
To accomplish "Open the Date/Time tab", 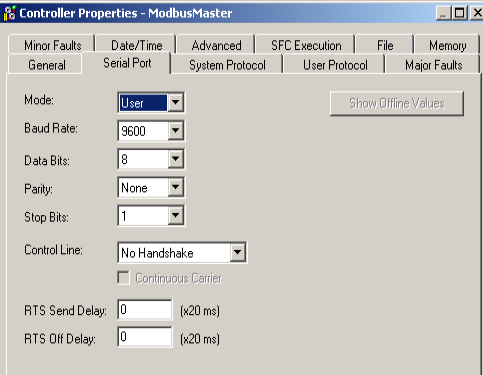I will [x=136, y=45].
